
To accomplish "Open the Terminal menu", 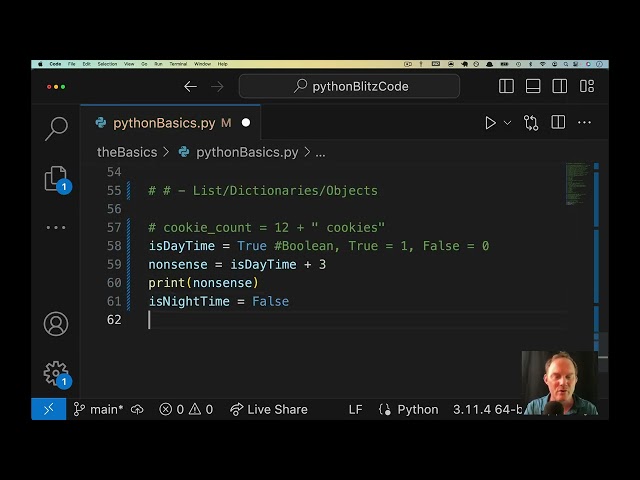I will 178,64.
